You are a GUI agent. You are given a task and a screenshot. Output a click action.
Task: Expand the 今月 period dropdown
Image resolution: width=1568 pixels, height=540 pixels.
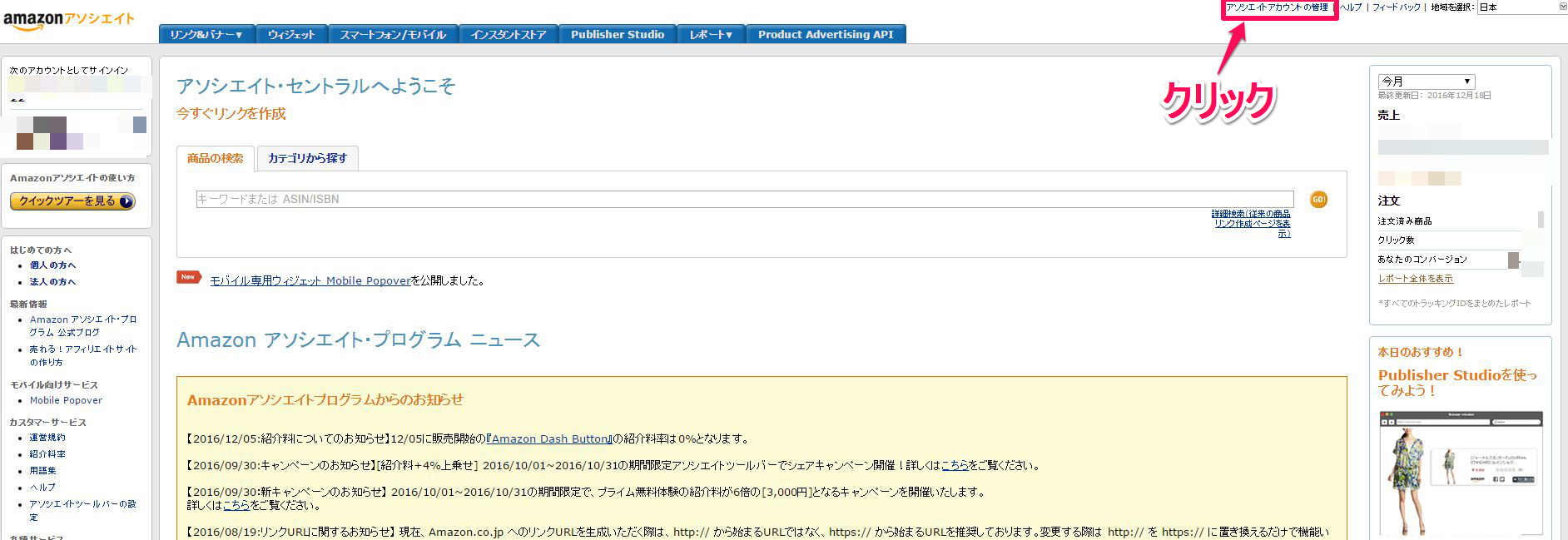(x=1427, y=82)
